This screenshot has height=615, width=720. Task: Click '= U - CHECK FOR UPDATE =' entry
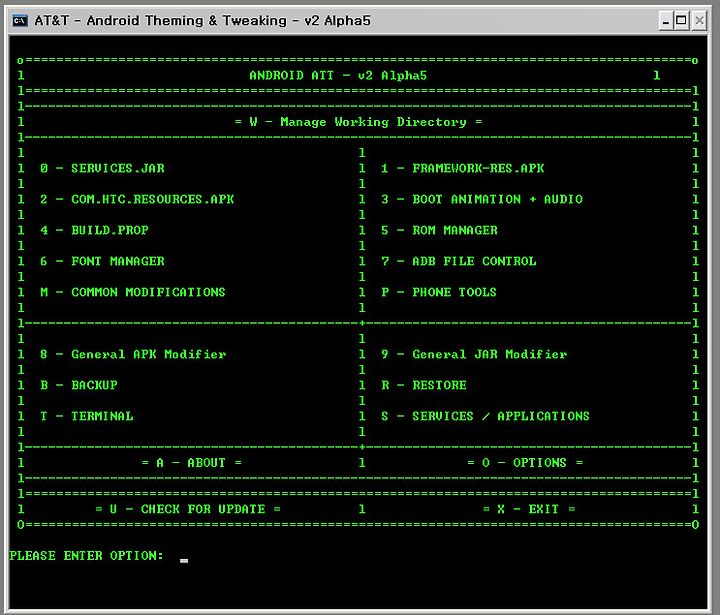(x=187, y=509)
